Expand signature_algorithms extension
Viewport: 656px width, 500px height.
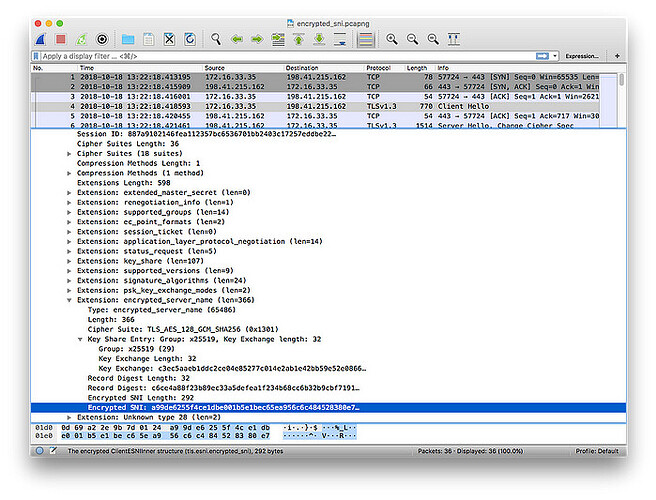[x=69, y=281]
